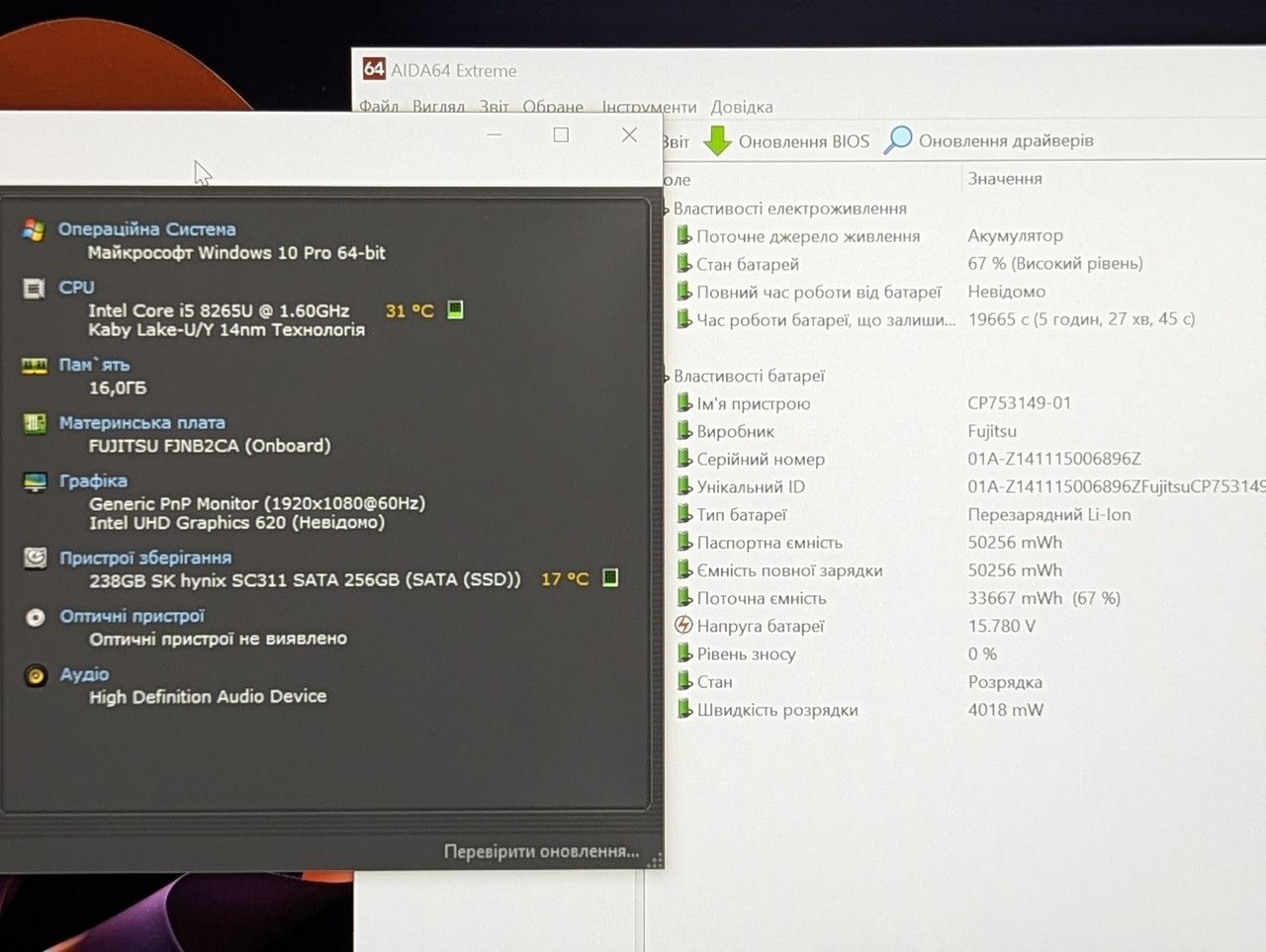The height and width of the screenshot is (952, 1266).
Task: Click the driver update magnifier icon
Action: coord(898,140)
